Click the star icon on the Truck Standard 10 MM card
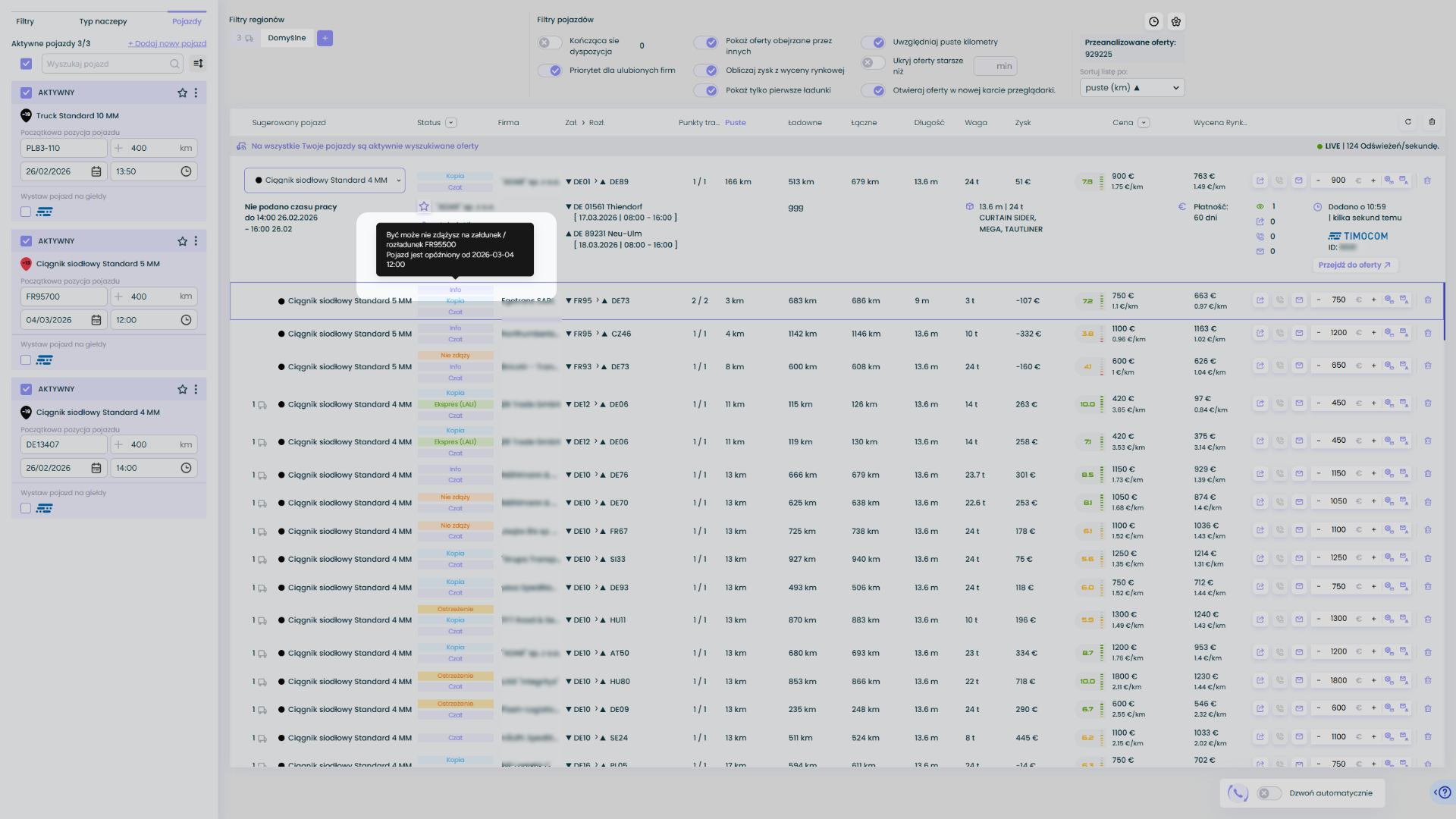This screenshot has width=1456, height=819. tap(182, 93)
